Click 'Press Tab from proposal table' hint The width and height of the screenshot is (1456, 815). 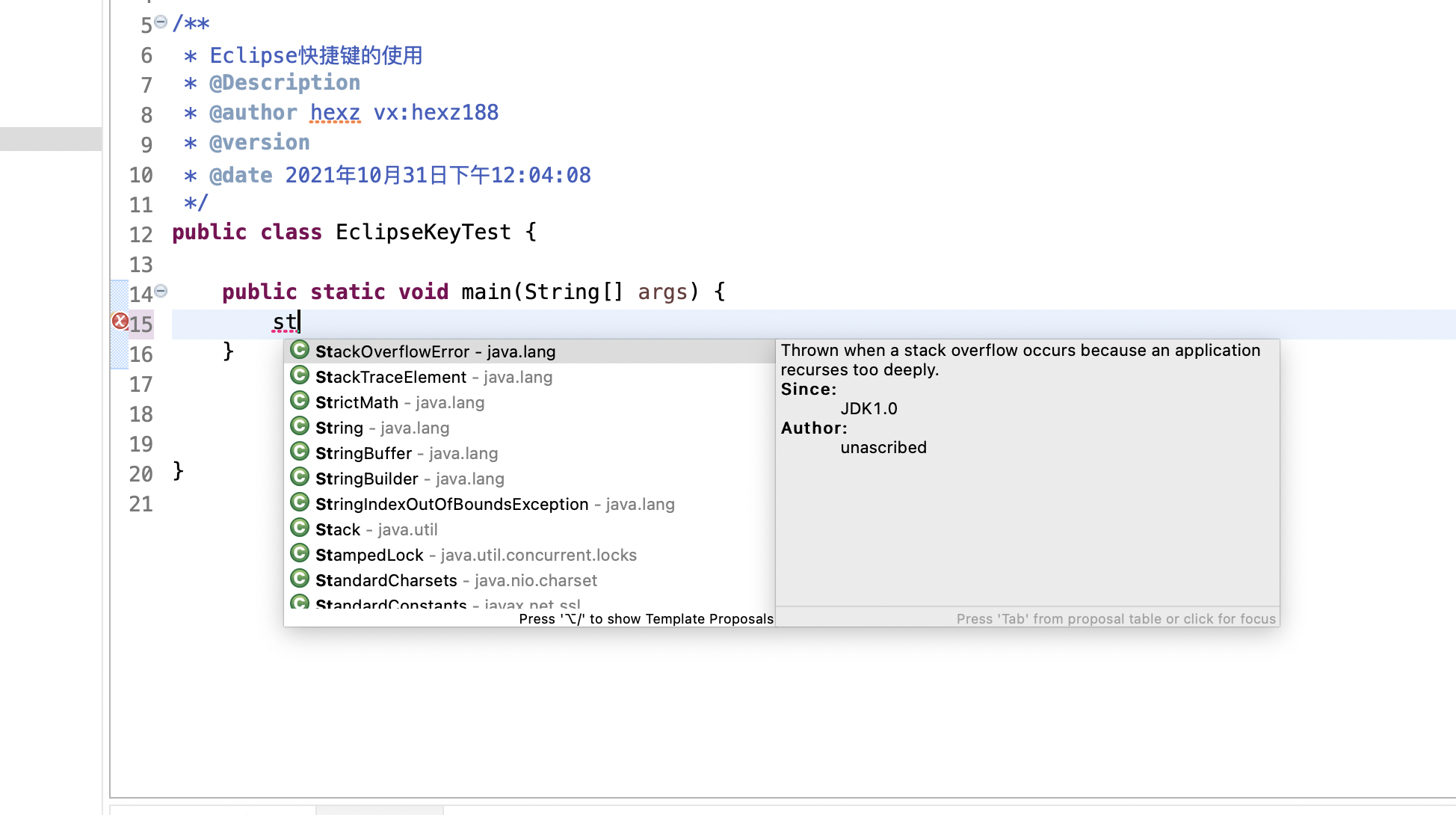[x=1115, y=618]
